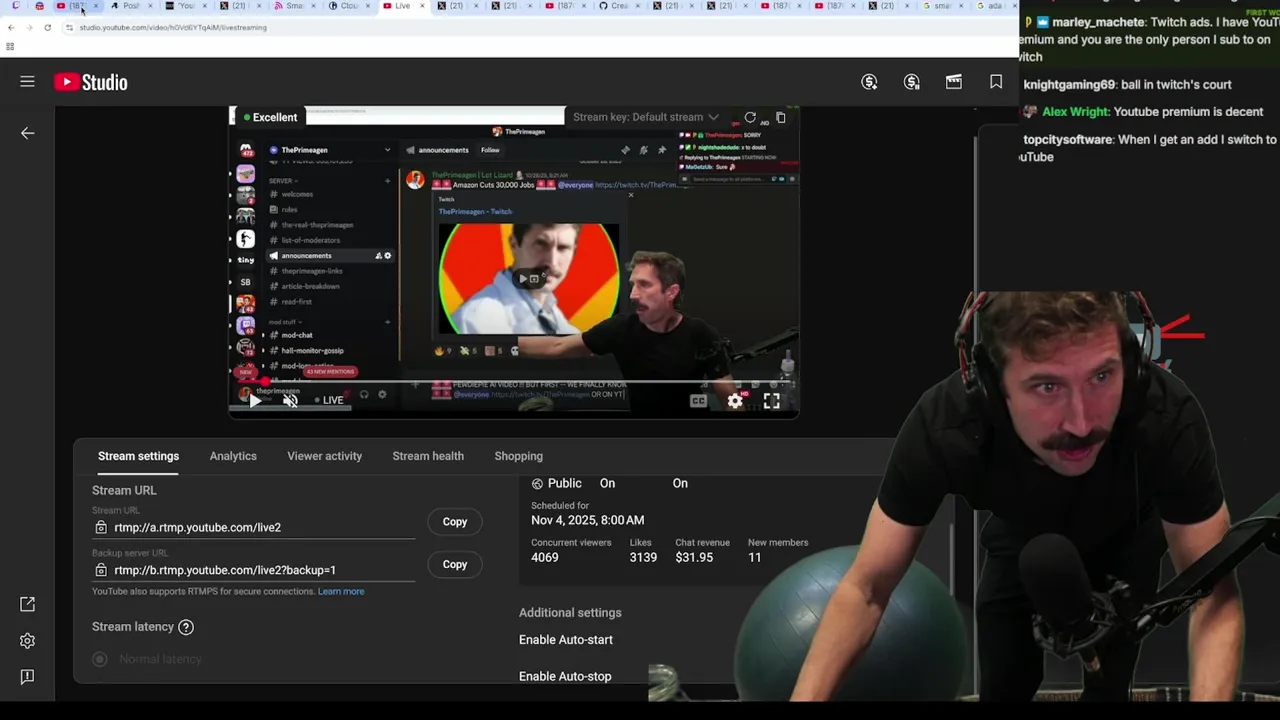Click the bookmark icon in Studio header
This screenshot has height=720, width=1280.
[996, 82]
